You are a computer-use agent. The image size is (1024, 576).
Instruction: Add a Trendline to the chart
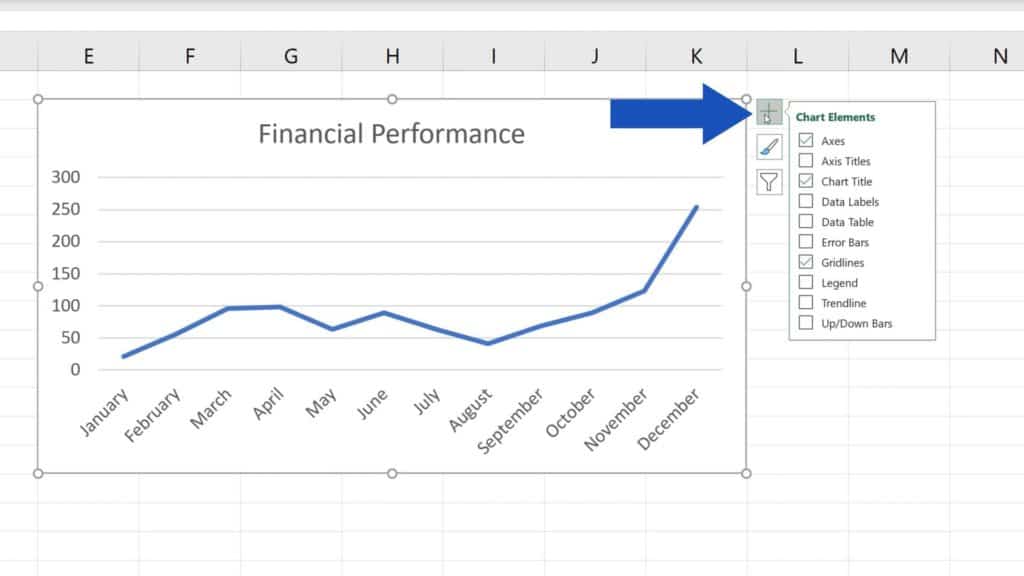(x=805, y=302)
